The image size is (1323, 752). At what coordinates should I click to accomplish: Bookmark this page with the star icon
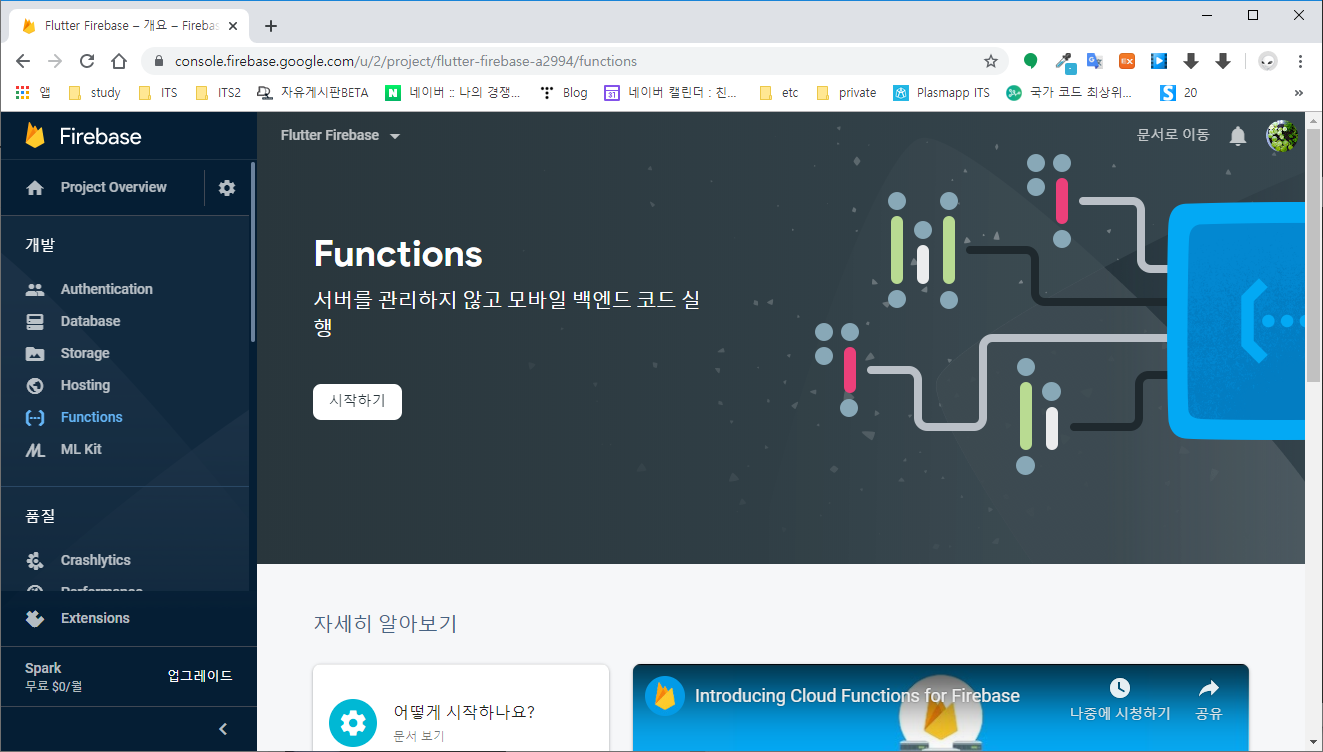point(991,61)
